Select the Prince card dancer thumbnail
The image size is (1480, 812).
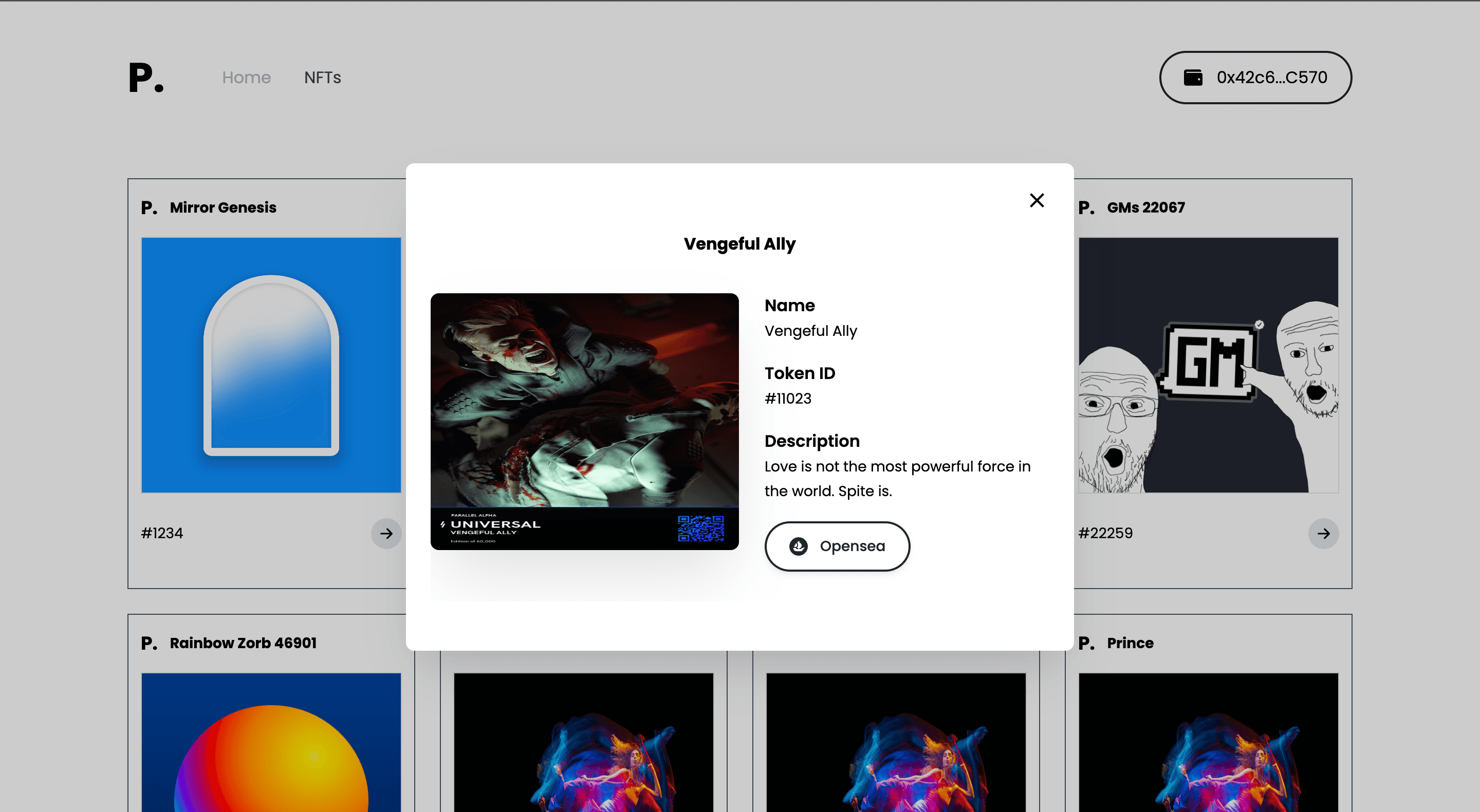(x=1208, y=743)
